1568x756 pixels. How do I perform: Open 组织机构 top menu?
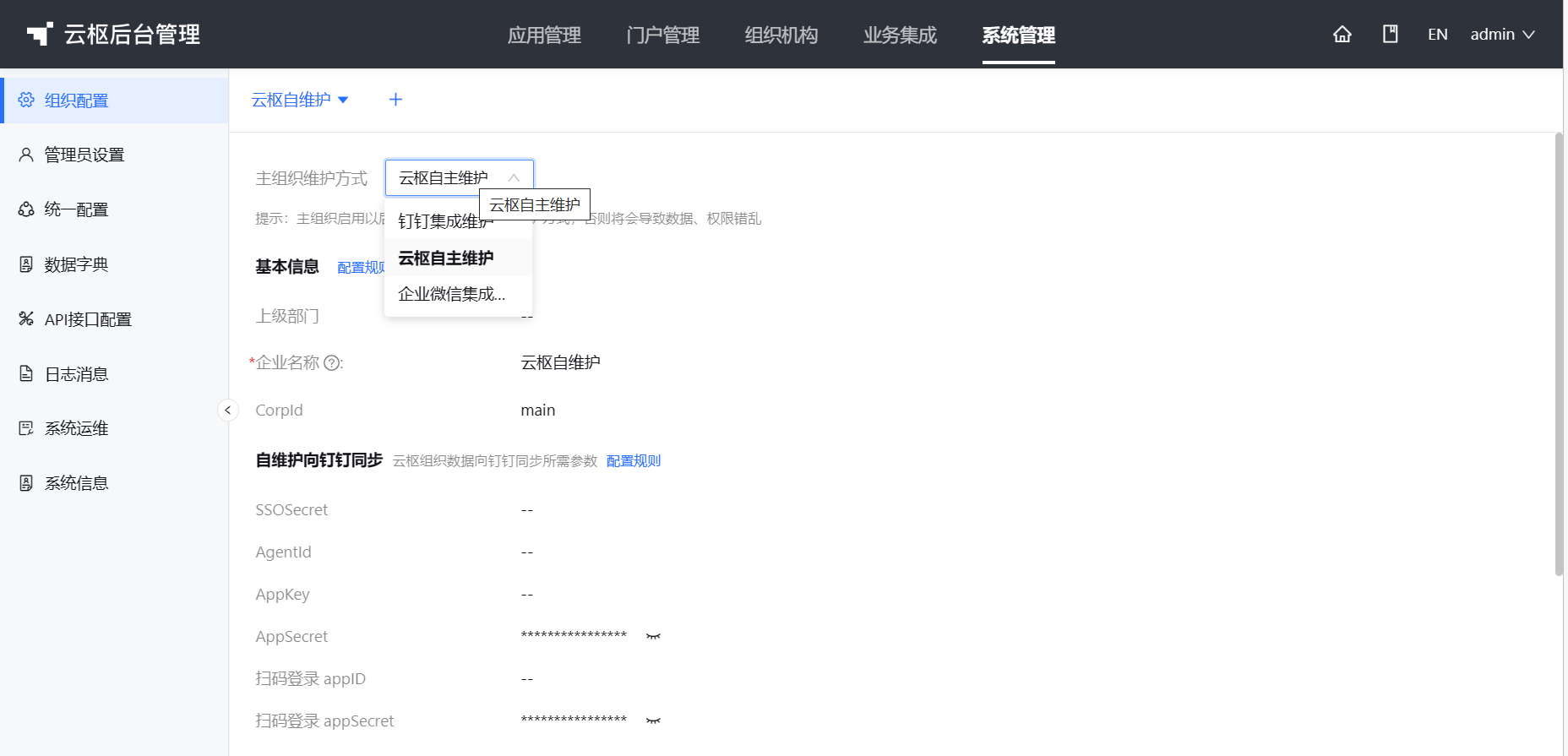781,35
